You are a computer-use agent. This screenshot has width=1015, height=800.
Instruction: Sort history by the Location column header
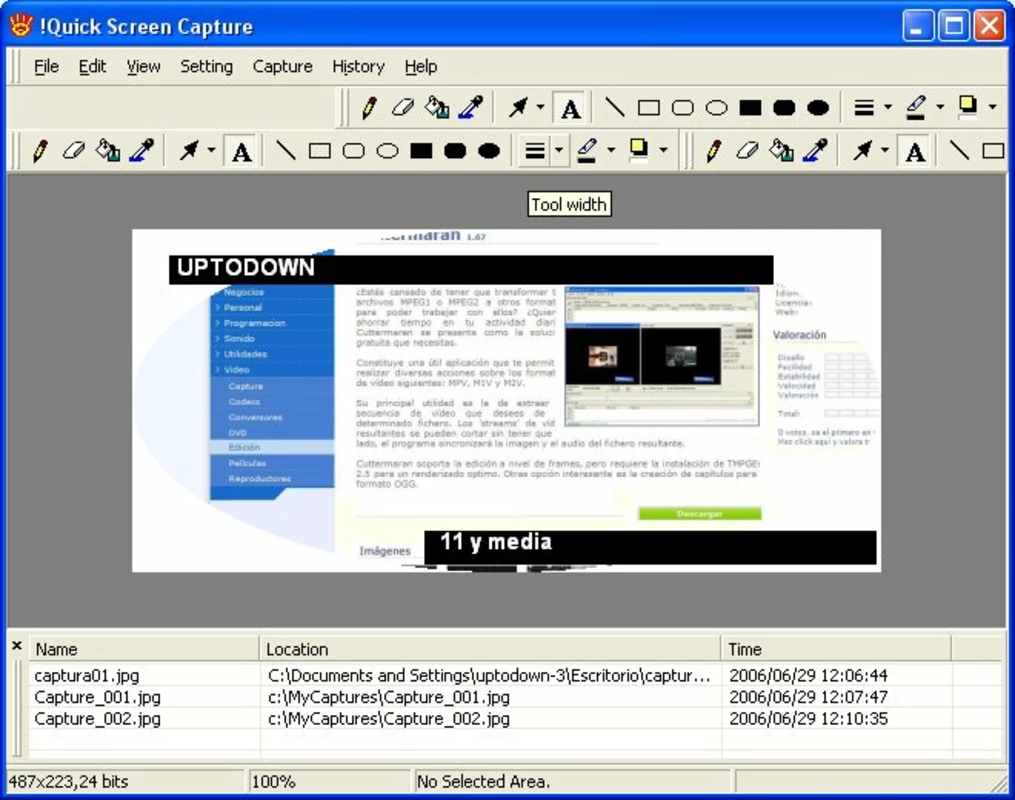coord(490,649)
